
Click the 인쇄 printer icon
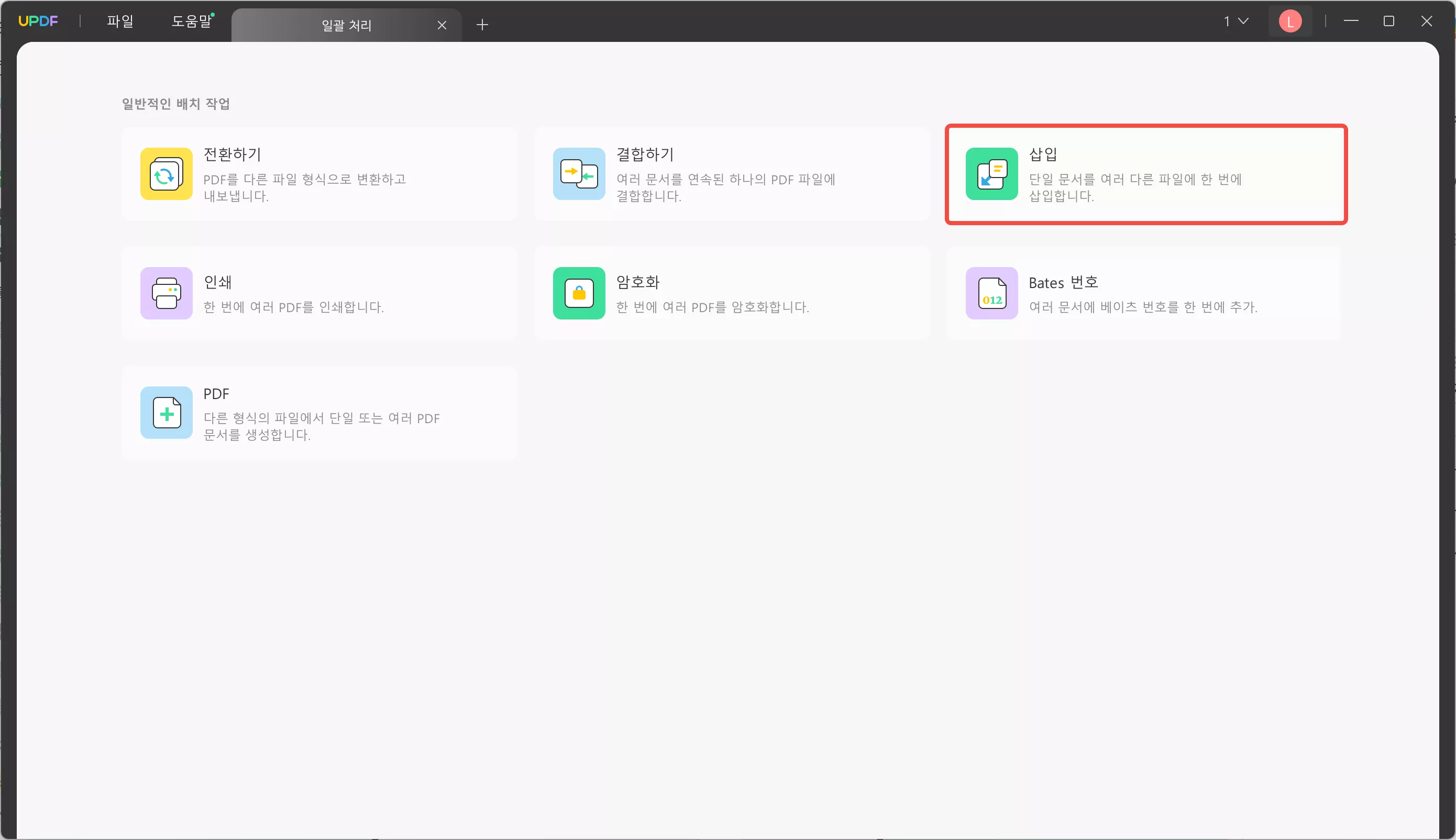pyautogui.click(x=166, y=293)
